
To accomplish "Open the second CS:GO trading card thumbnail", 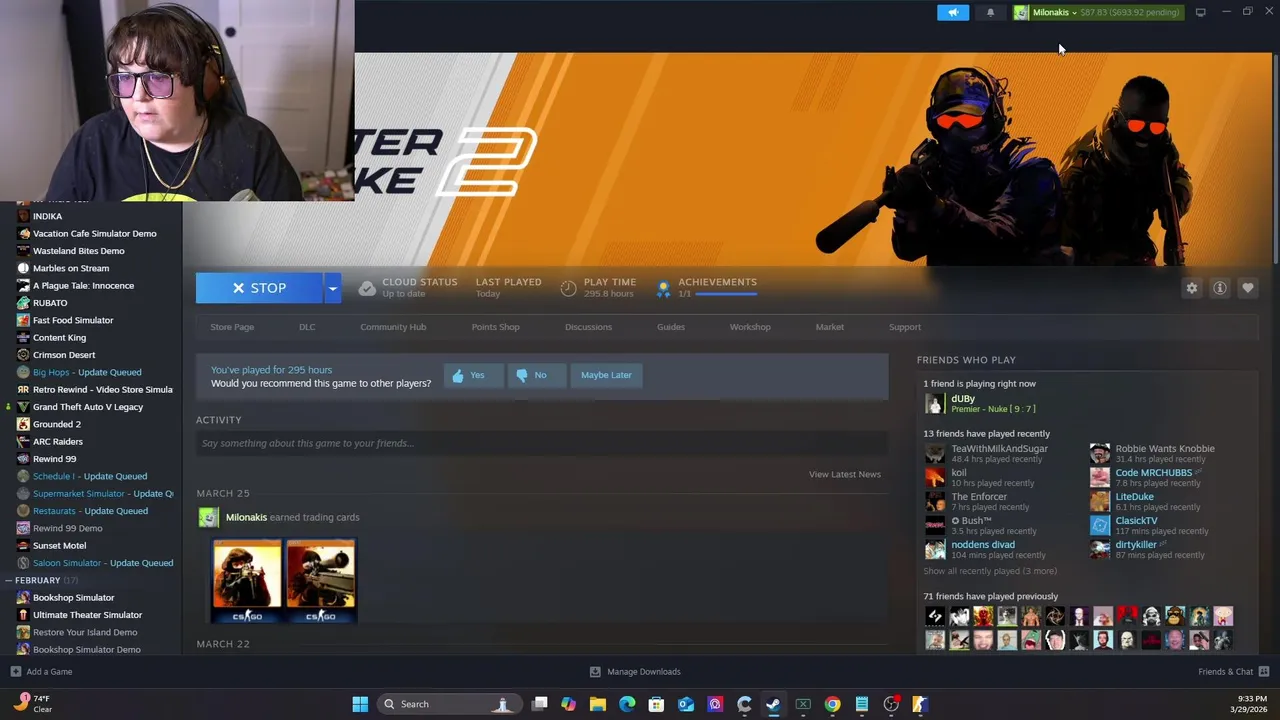I will (x=320, y=581).
